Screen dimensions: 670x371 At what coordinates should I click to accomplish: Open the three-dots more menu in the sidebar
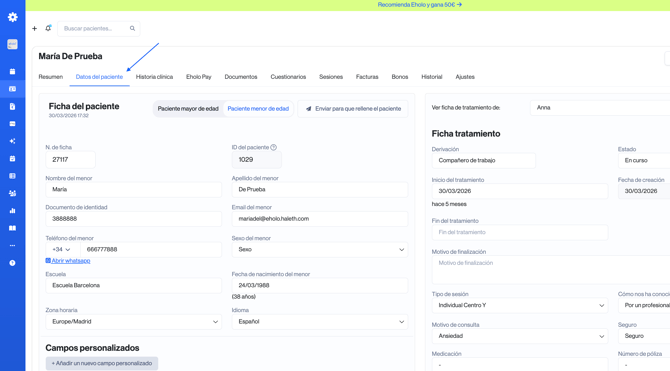point(12,245)
